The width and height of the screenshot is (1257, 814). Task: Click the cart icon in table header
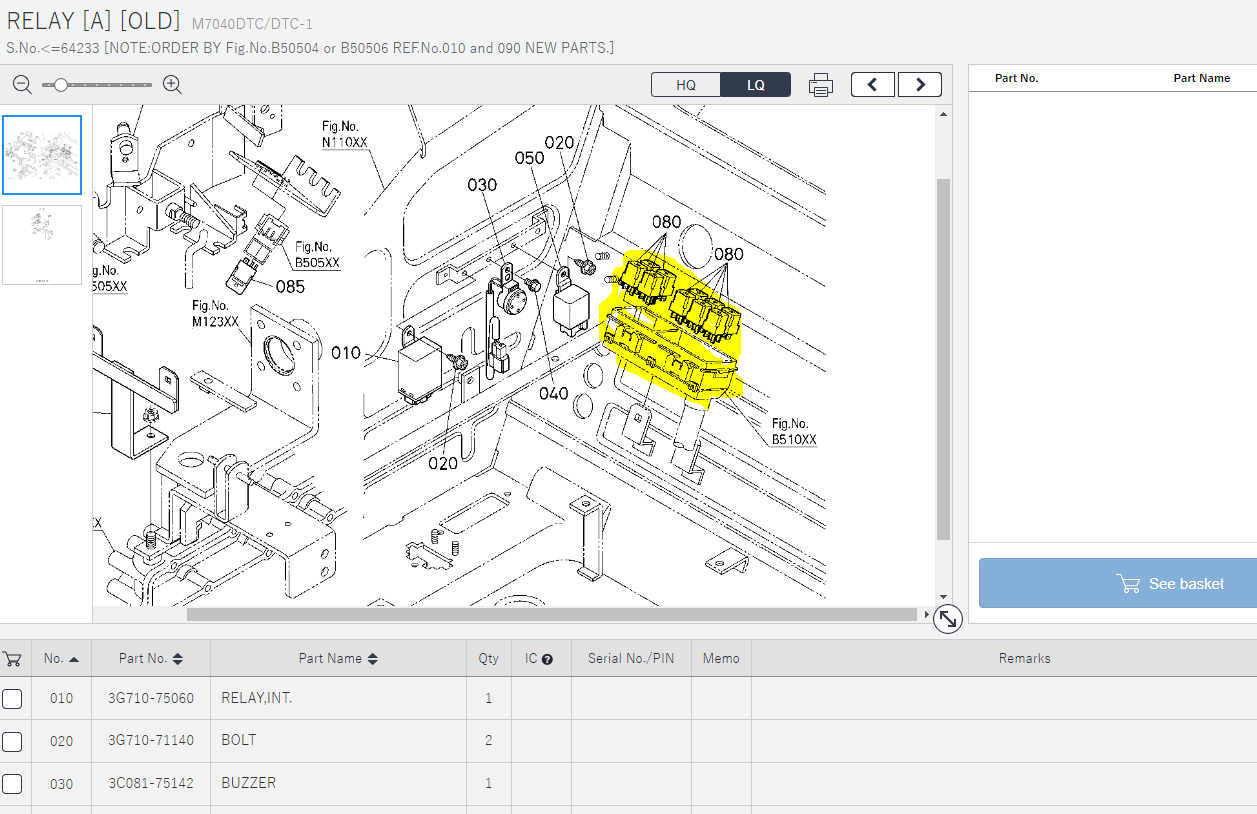pyautogui.click(x=13, y=658)
